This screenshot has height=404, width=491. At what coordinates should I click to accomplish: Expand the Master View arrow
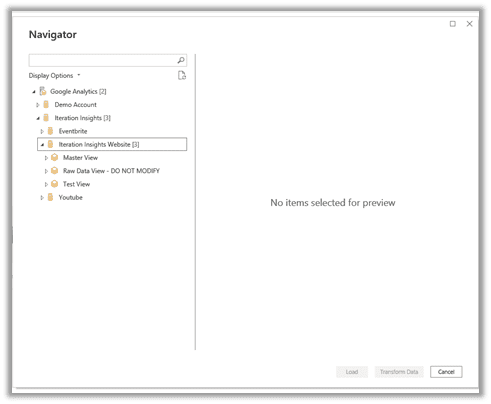point(46,158)
